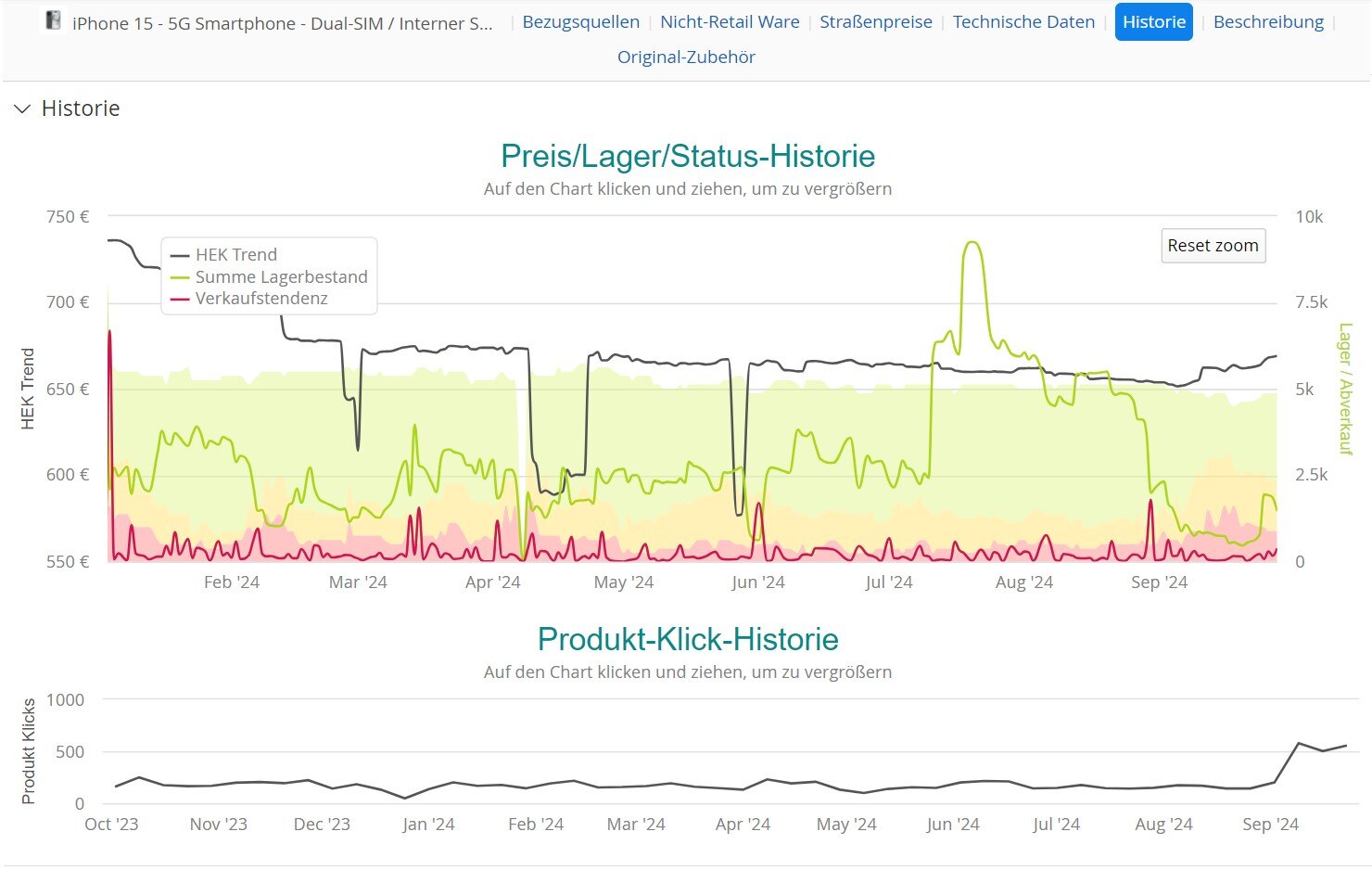Click the 500 value on click chart
Image resolution: width=1372 pixels, height=870 pixels.
(70, 752)
